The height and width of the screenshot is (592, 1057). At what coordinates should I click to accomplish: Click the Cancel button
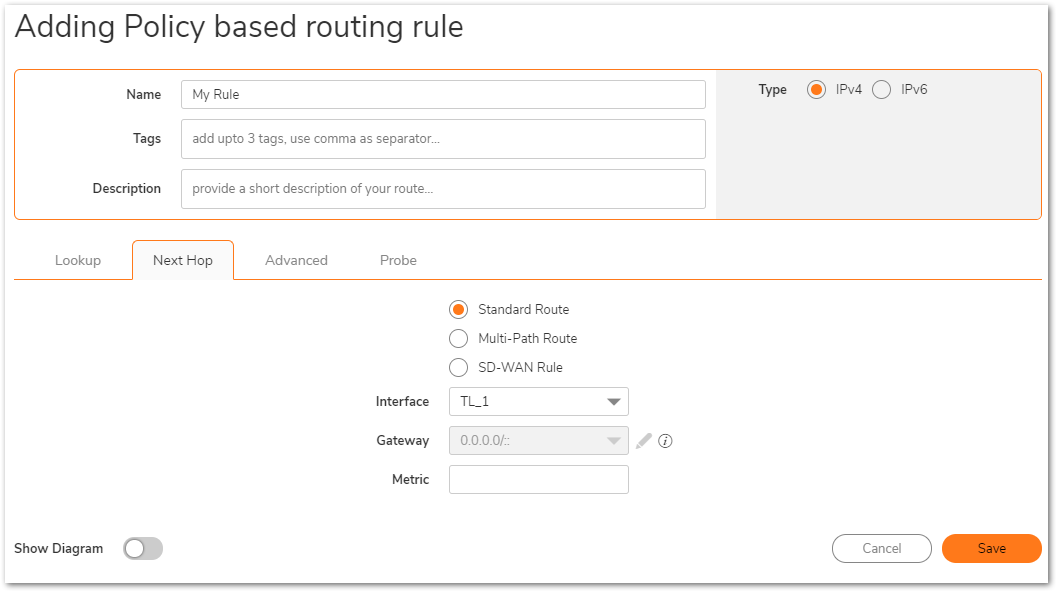882,548
